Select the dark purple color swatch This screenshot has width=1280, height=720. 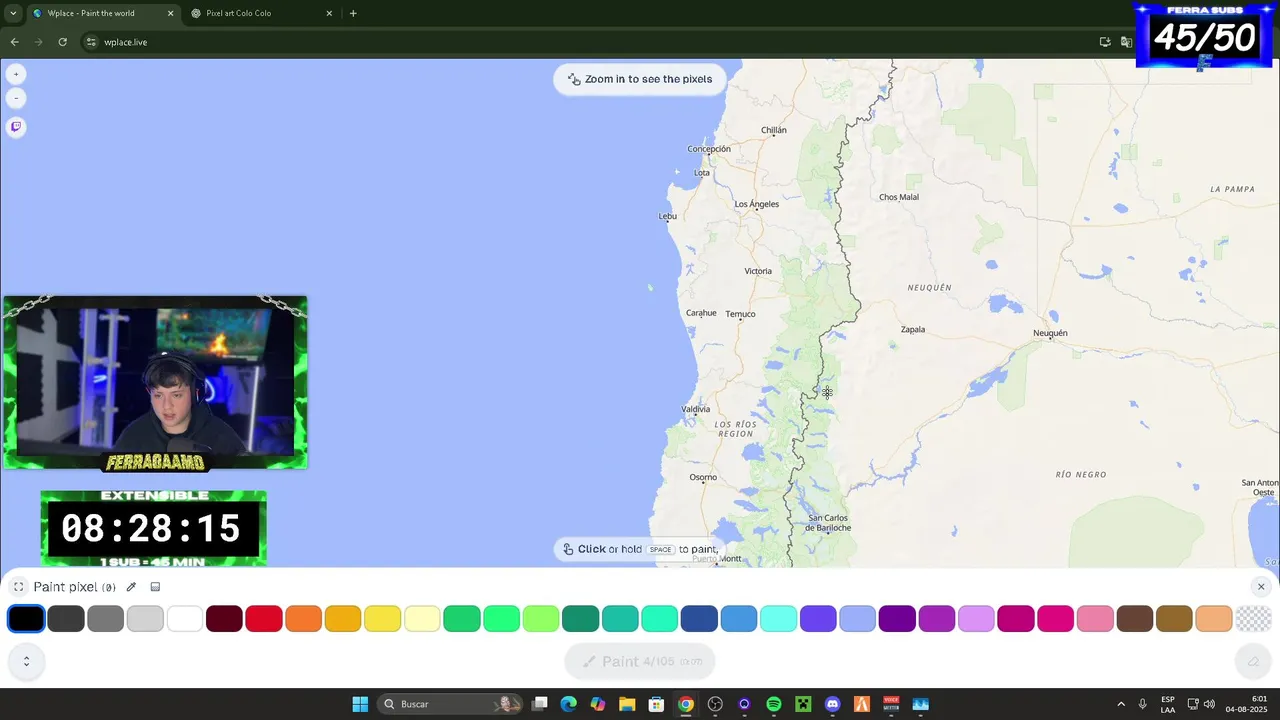pyautogui.click(x=897, y=619)
